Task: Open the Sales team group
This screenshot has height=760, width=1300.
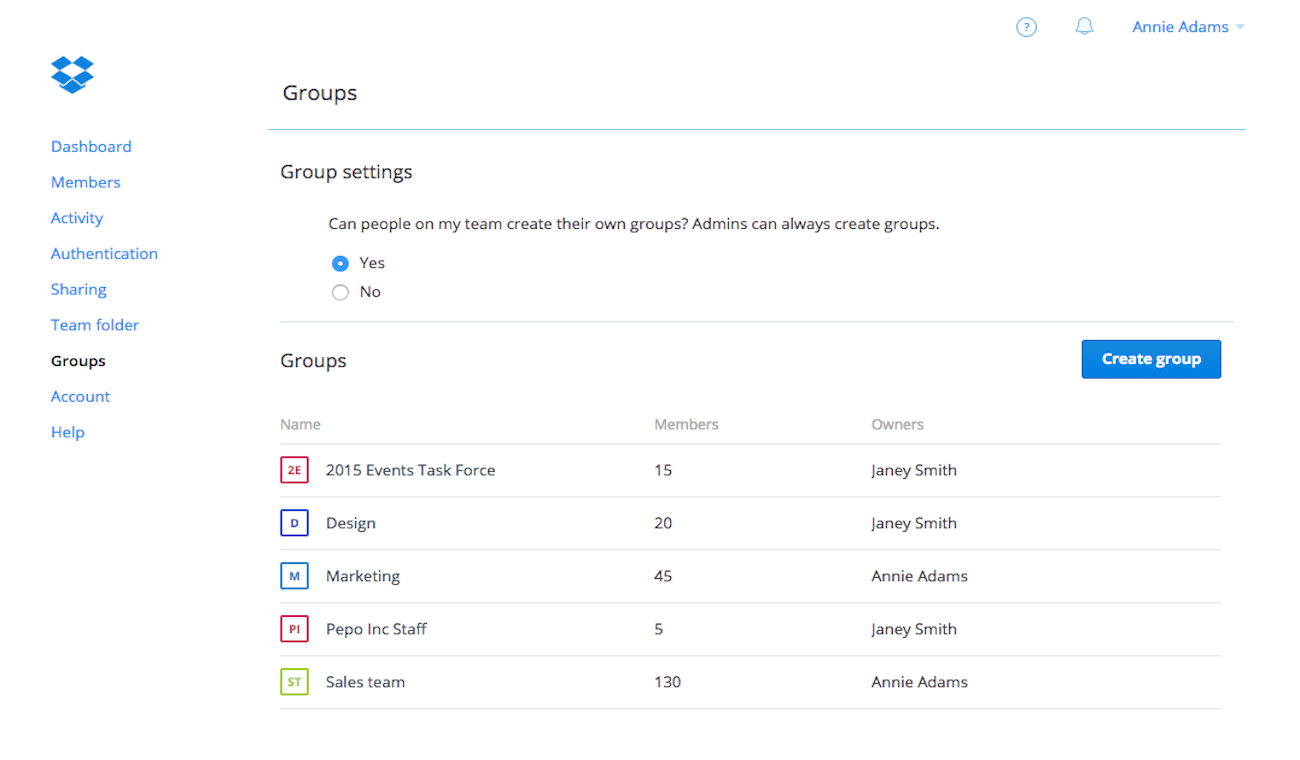Action: [365, 682]
